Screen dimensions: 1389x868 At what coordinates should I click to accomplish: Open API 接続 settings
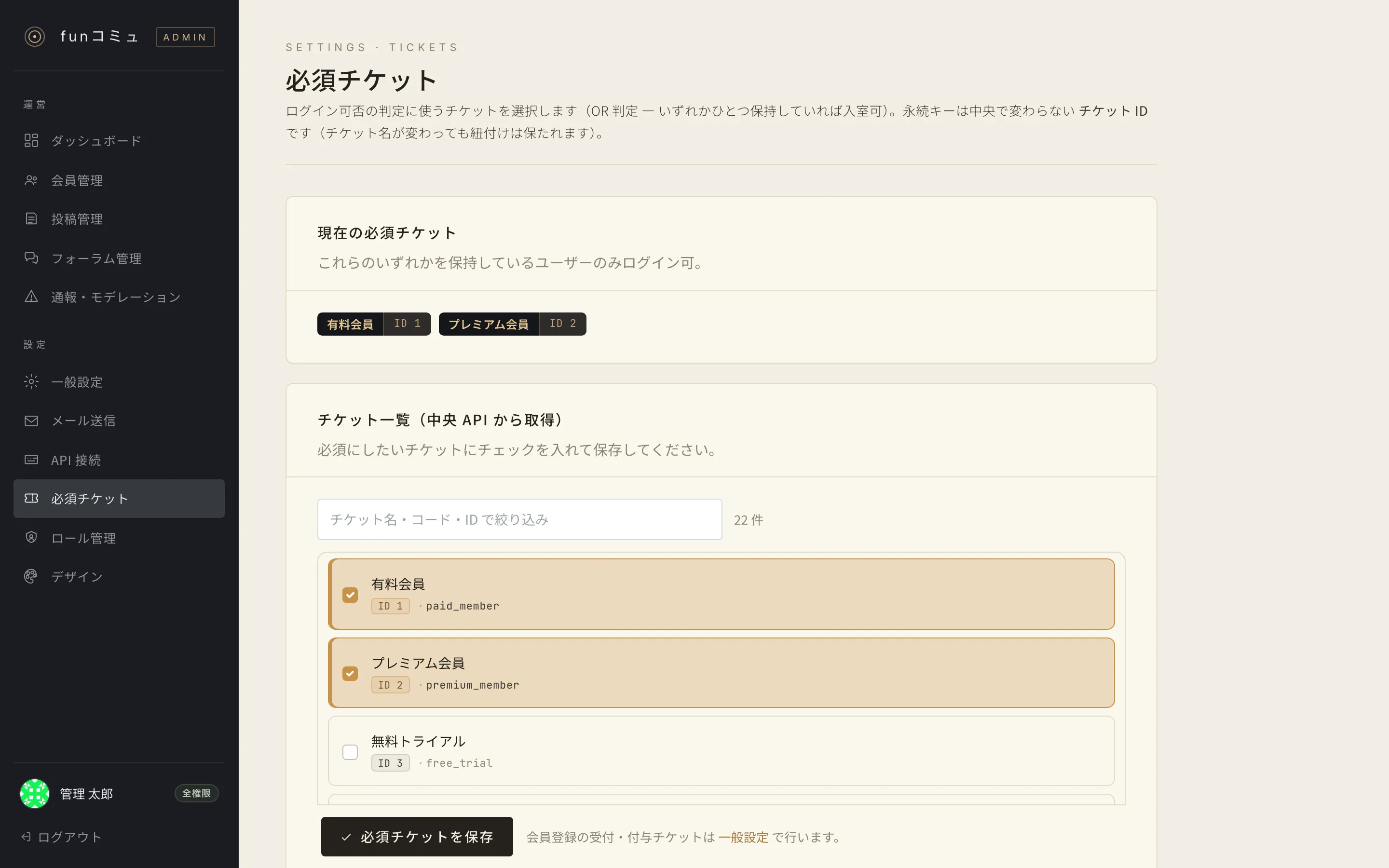point(119,460)
